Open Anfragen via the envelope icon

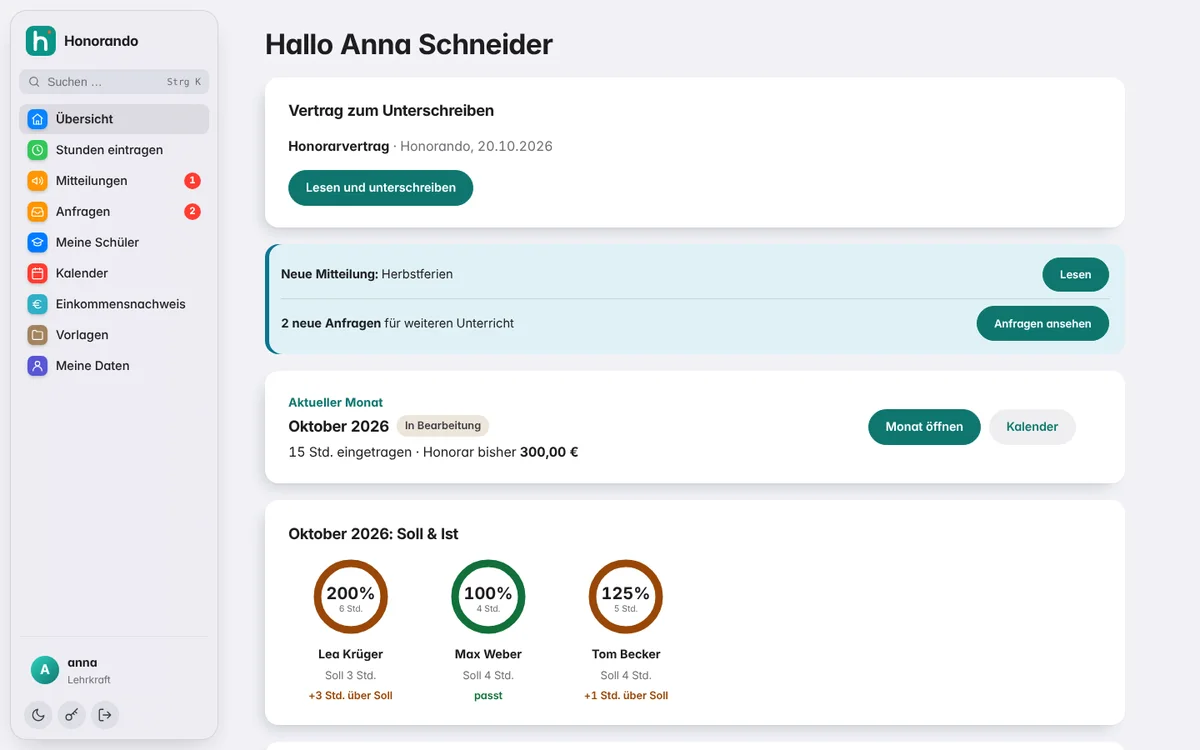tap(37, 212)
